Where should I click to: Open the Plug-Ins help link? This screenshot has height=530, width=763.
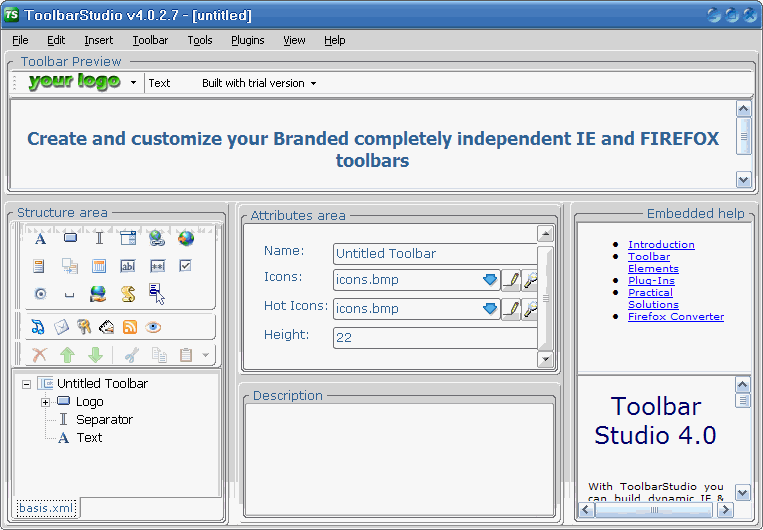(x=651, y=281)
